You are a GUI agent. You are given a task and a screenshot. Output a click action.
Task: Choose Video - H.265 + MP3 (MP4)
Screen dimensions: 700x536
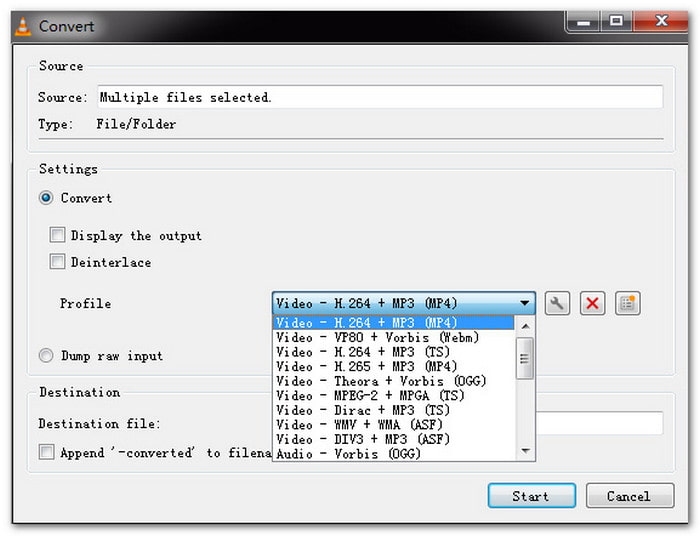pos(393,366)
